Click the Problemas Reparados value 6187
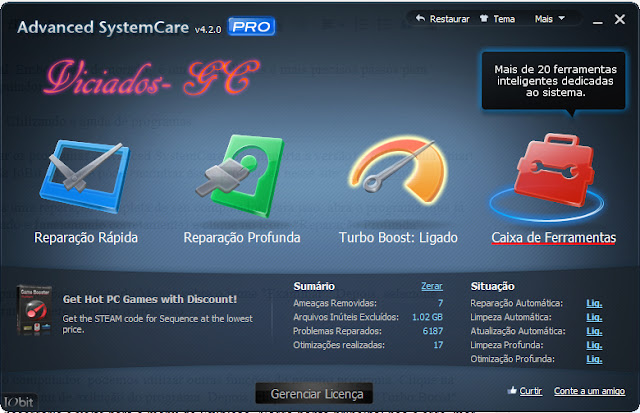Screen dimensions: 640x413 (x=433, y=331)
